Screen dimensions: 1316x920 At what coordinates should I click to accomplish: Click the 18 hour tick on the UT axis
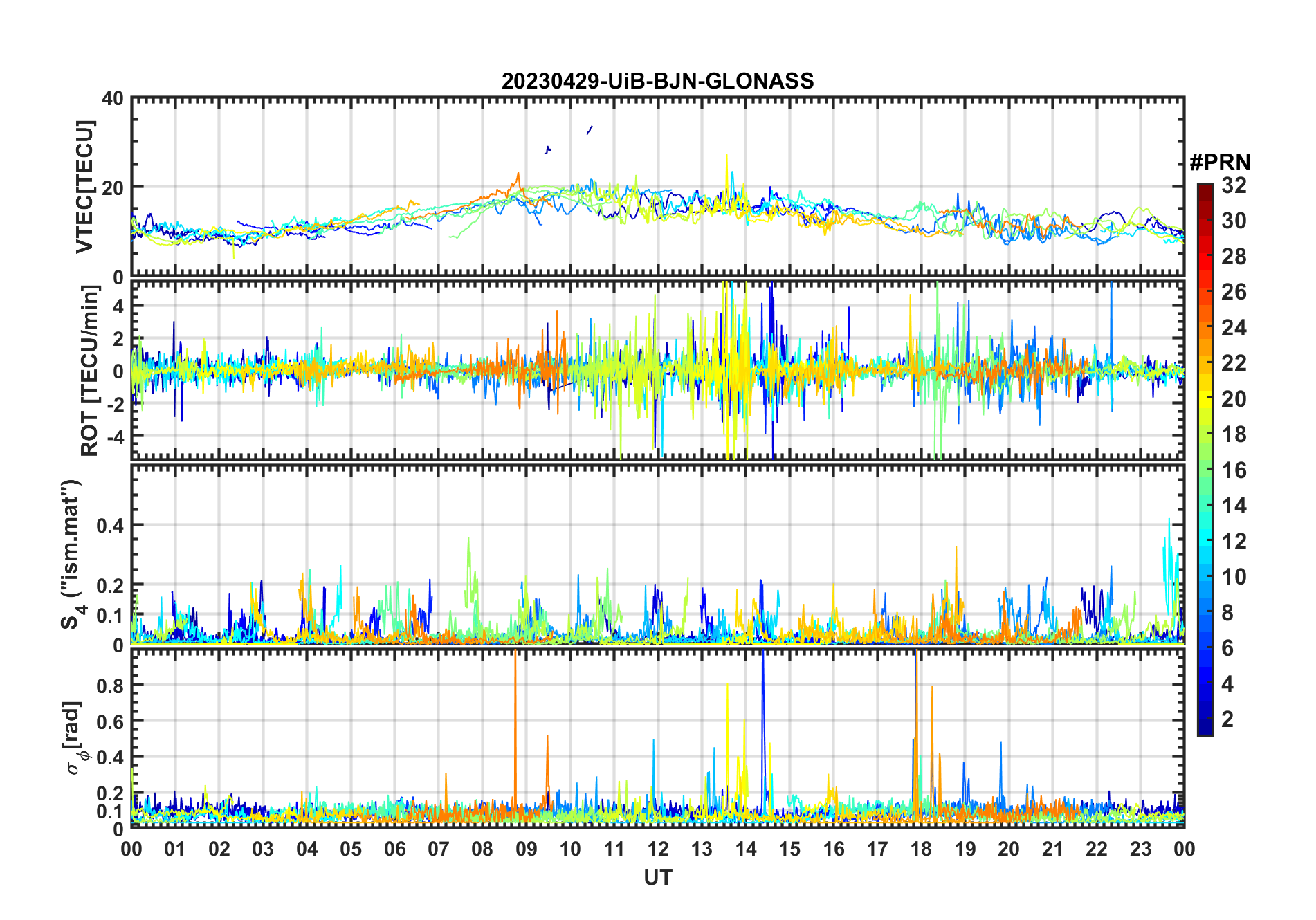click(x=921, y=849)
